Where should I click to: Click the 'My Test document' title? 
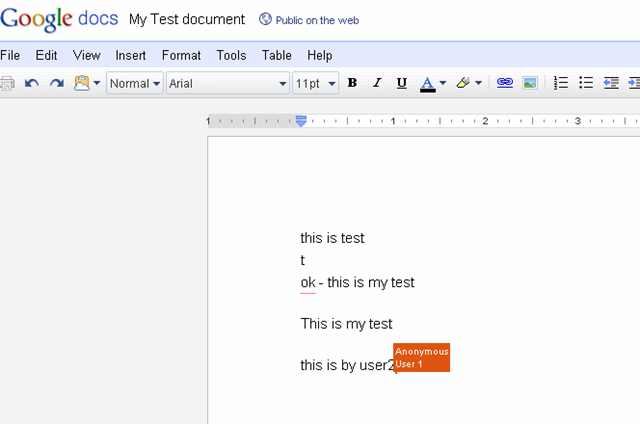click(x=187, y=19)
